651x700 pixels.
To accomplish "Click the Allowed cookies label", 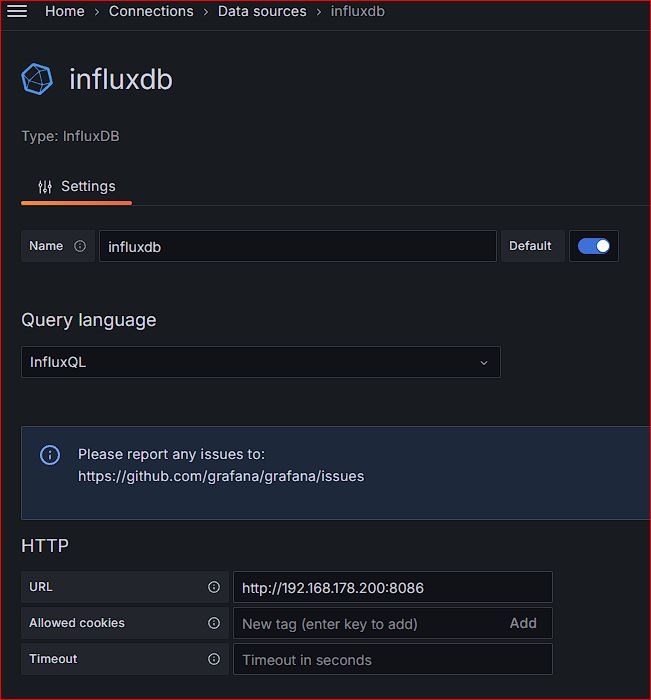I will (77, 623).
